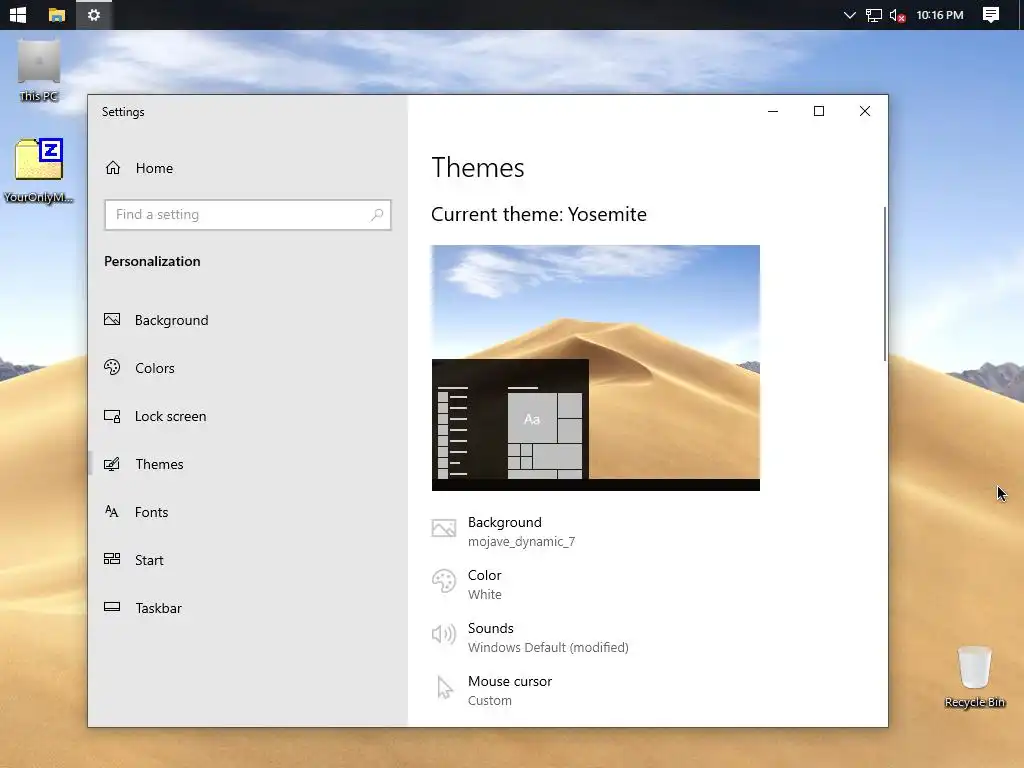Viewport: 1024px width, 768px height.
Task: Minimize the Settings window
Action: pyautogui.click(x=773, y=112)
